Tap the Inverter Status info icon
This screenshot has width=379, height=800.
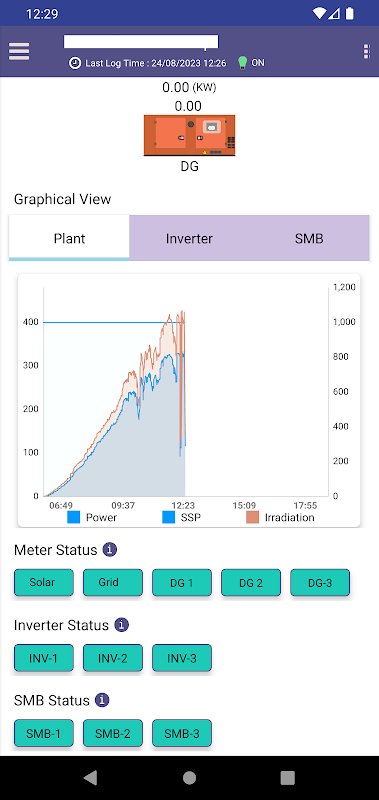coord(121,624)
